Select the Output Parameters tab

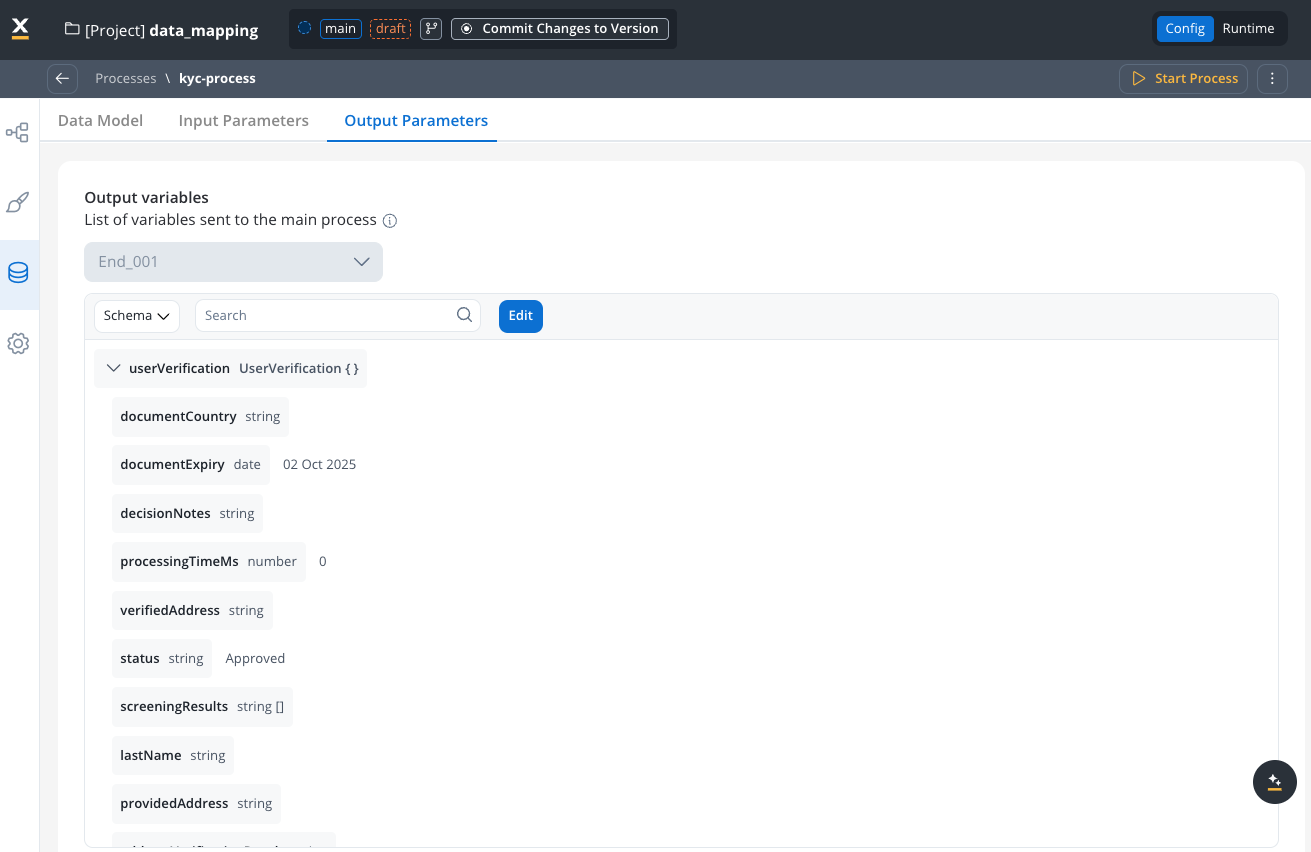click(x=416, y=120)
